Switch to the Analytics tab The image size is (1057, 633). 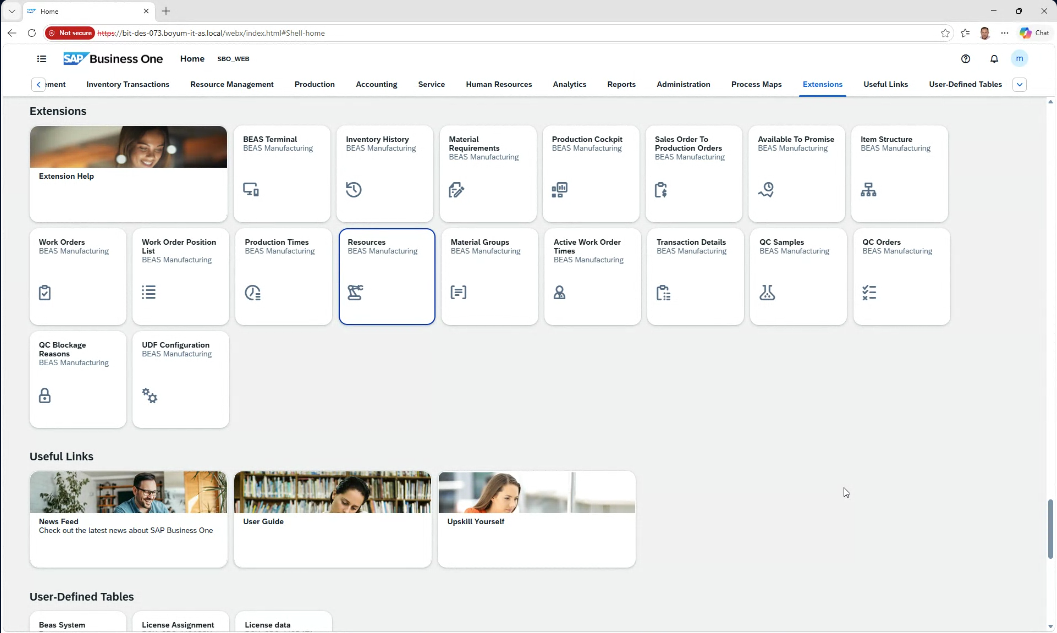pyautogui.click(x=570, y=84)
